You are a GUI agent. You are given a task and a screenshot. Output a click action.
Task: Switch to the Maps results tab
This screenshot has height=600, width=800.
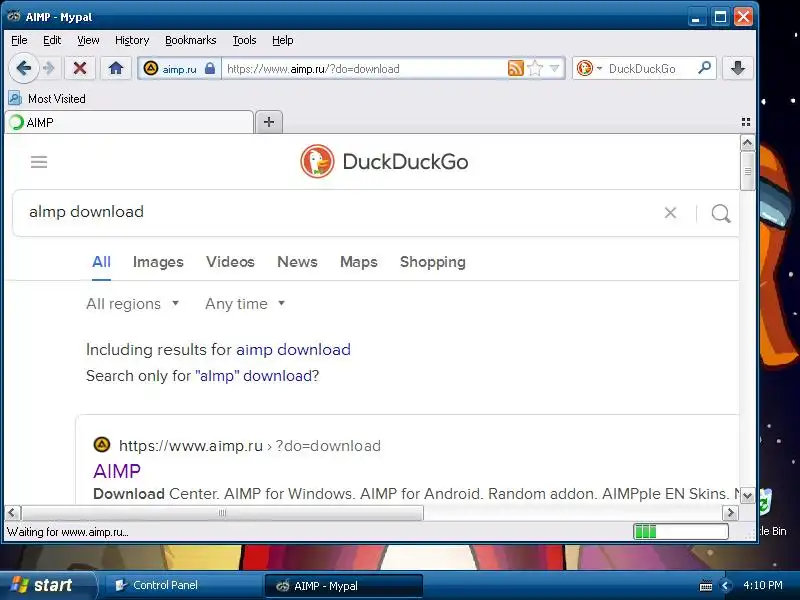point(359,262)
